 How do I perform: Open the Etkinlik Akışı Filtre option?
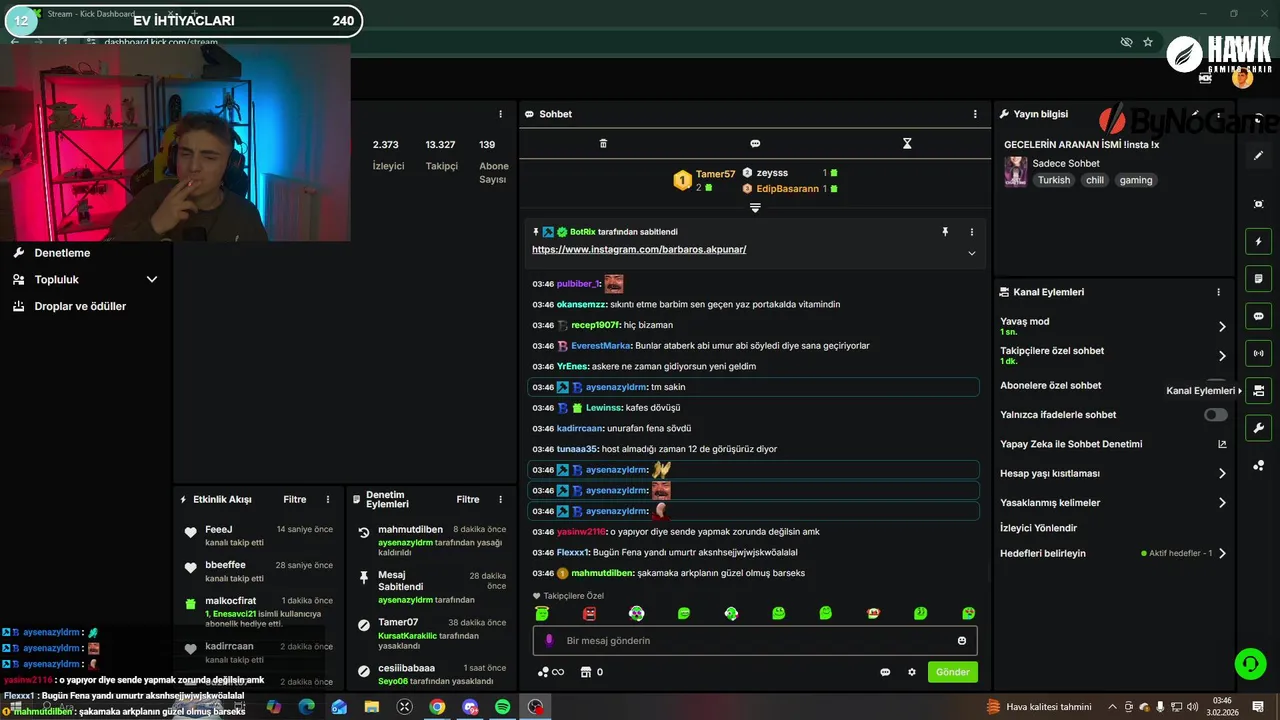click(x=295, y=499)
